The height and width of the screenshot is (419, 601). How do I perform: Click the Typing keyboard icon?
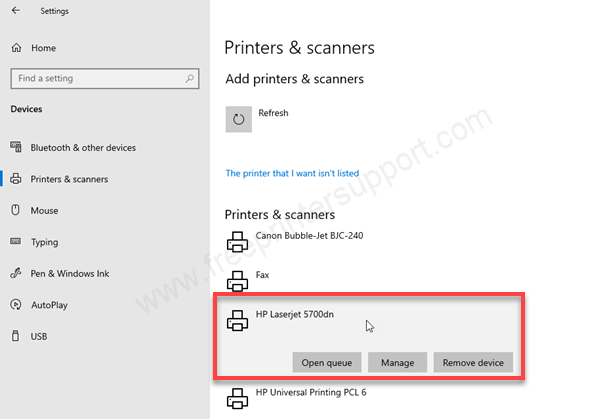pos(16,242)
